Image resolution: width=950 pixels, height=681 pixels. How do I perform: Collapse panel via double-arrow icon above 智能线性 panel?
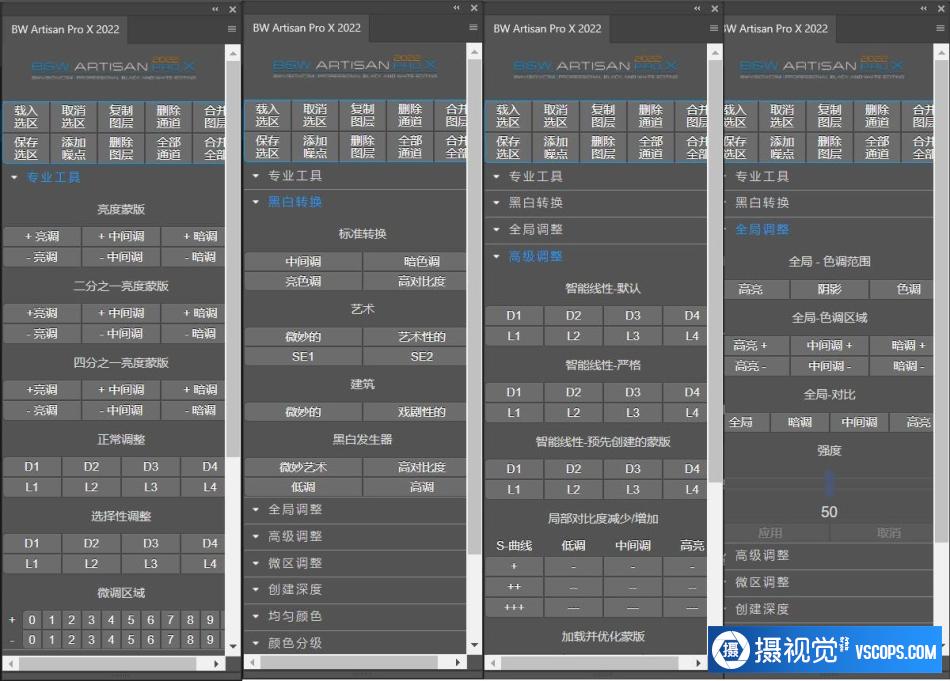click(697, 8)
